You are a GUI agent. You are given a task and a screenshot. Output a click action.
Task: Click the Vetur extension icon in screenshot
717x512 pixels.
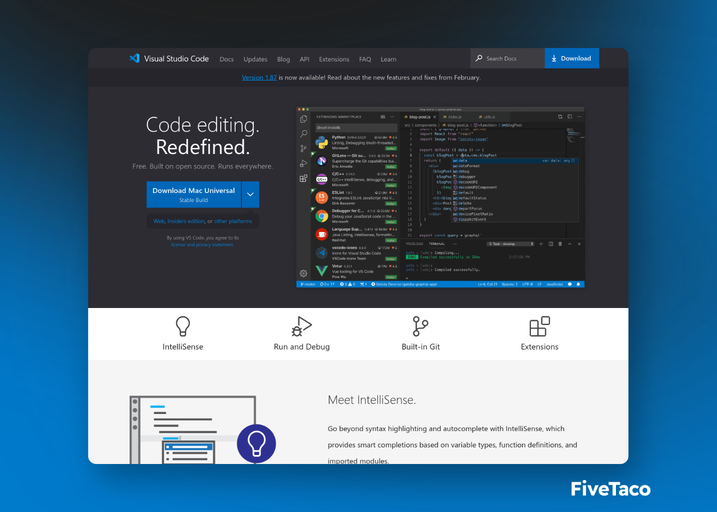click(322, 271)
